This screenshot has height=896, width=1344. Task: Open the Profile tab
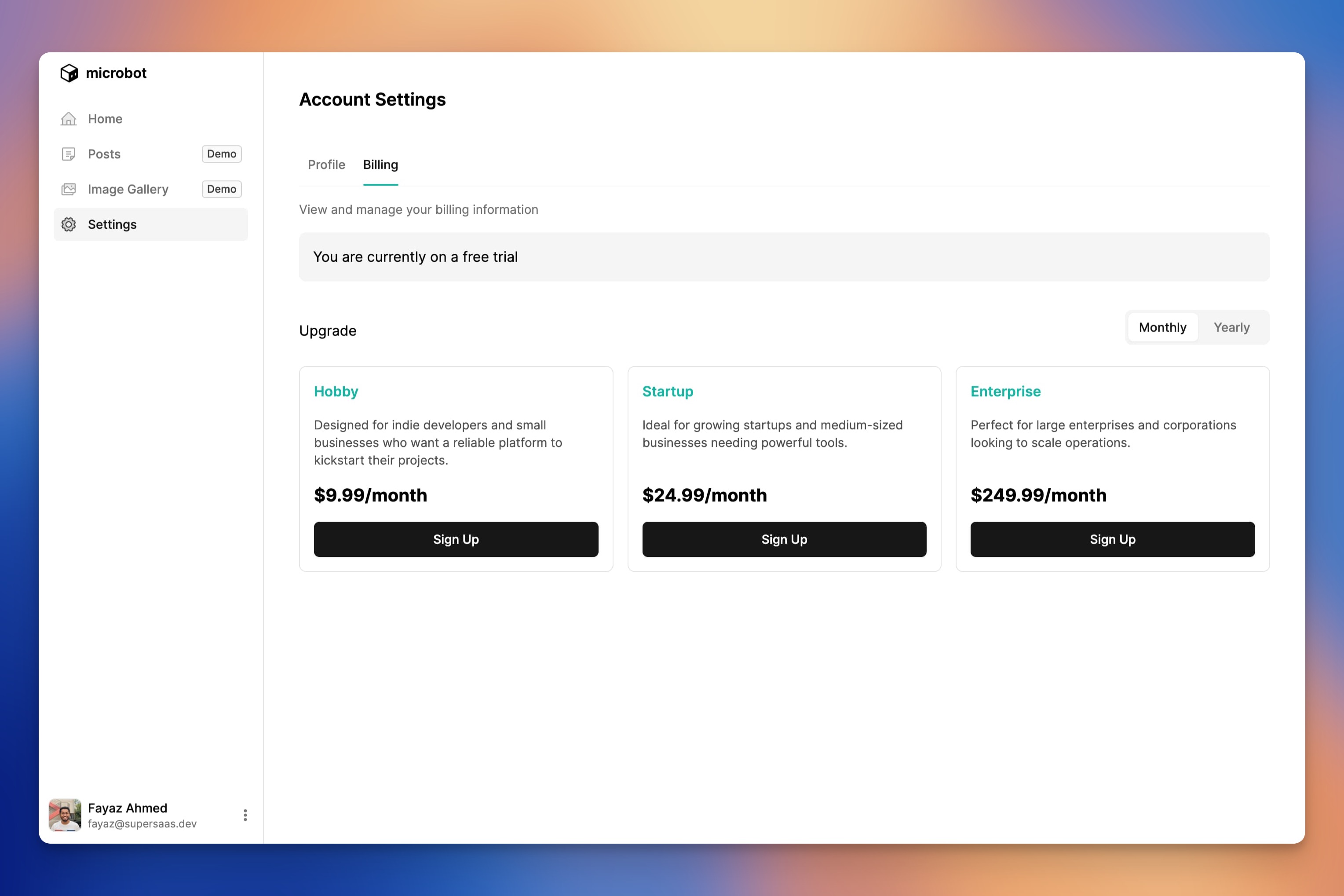(326, 165)
